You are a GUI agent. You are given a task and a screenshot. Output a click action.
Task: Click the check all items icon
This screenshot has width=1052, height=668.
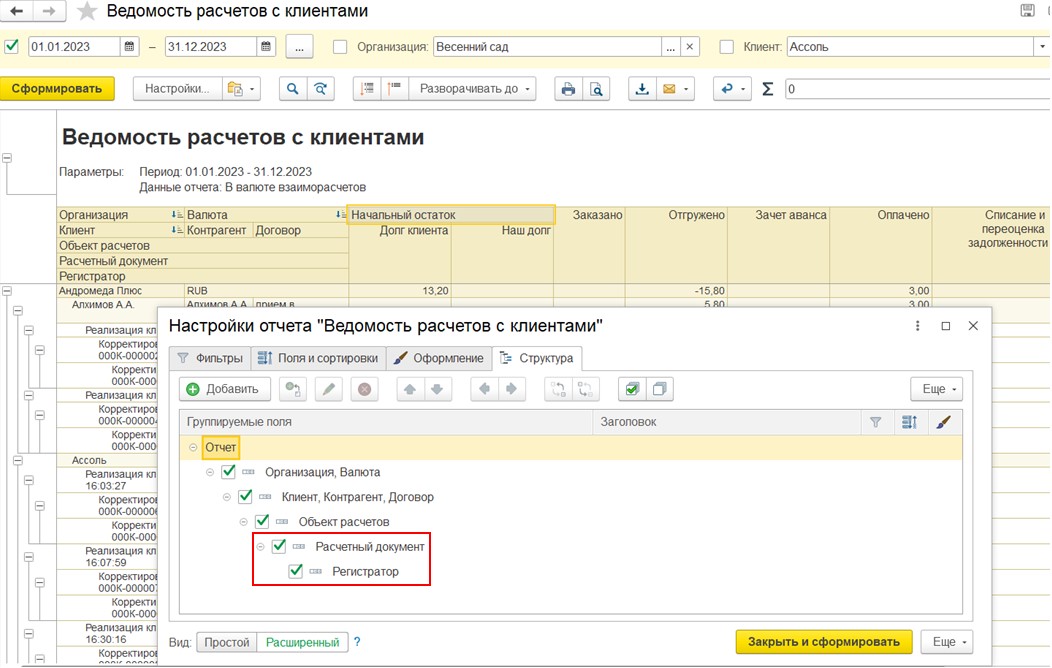click(x=630, y=389)
